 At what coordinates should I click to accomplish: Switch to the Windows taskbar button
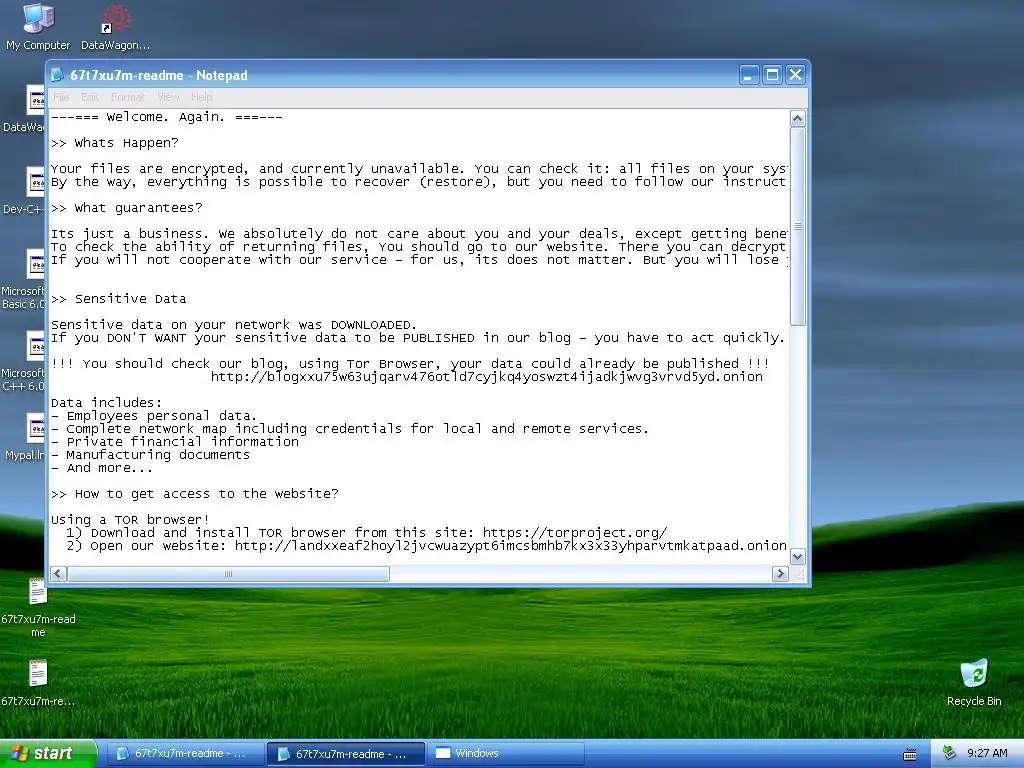[x=506, y=754]
